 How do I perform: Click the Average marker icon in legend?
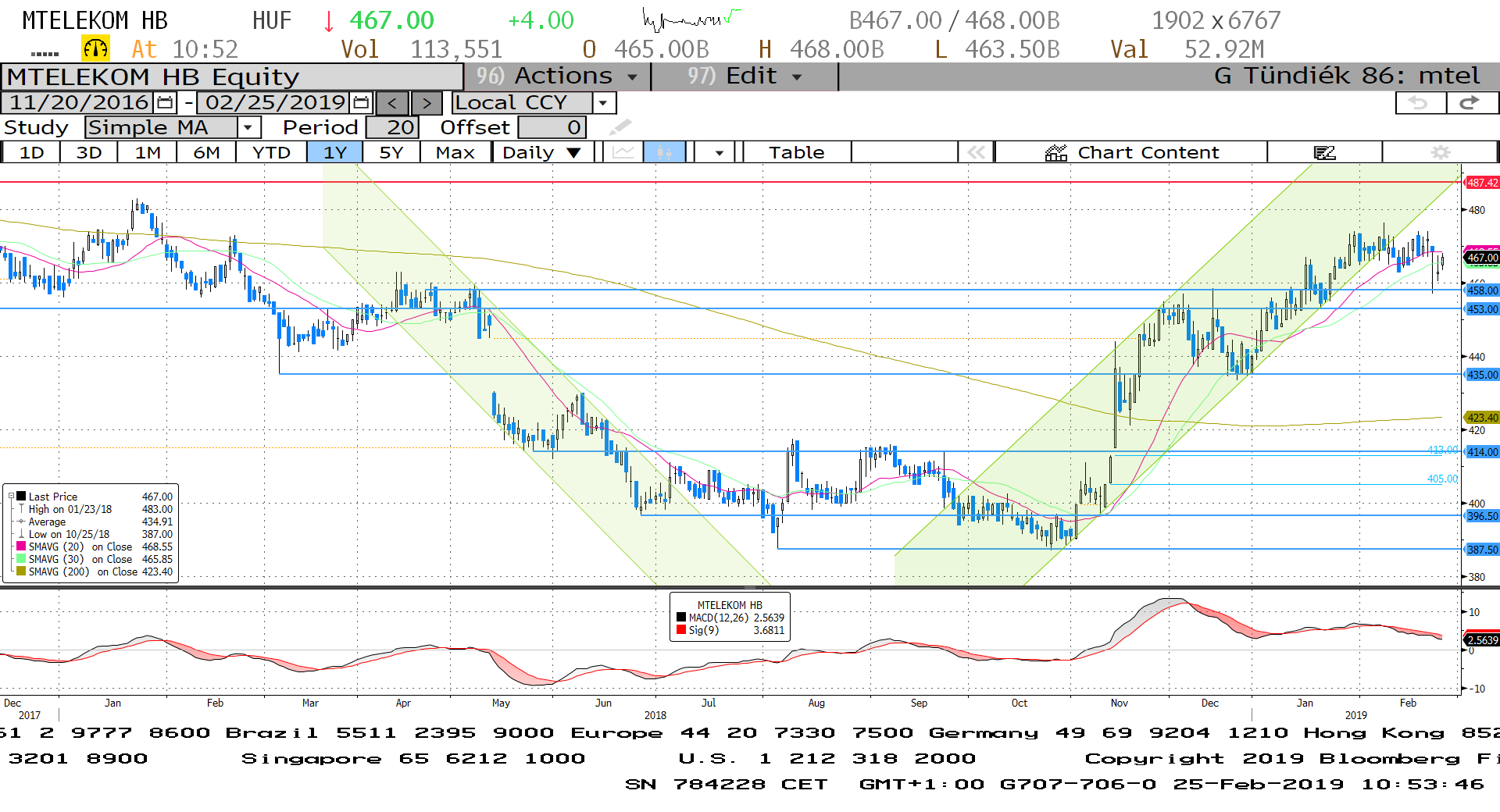21,522
